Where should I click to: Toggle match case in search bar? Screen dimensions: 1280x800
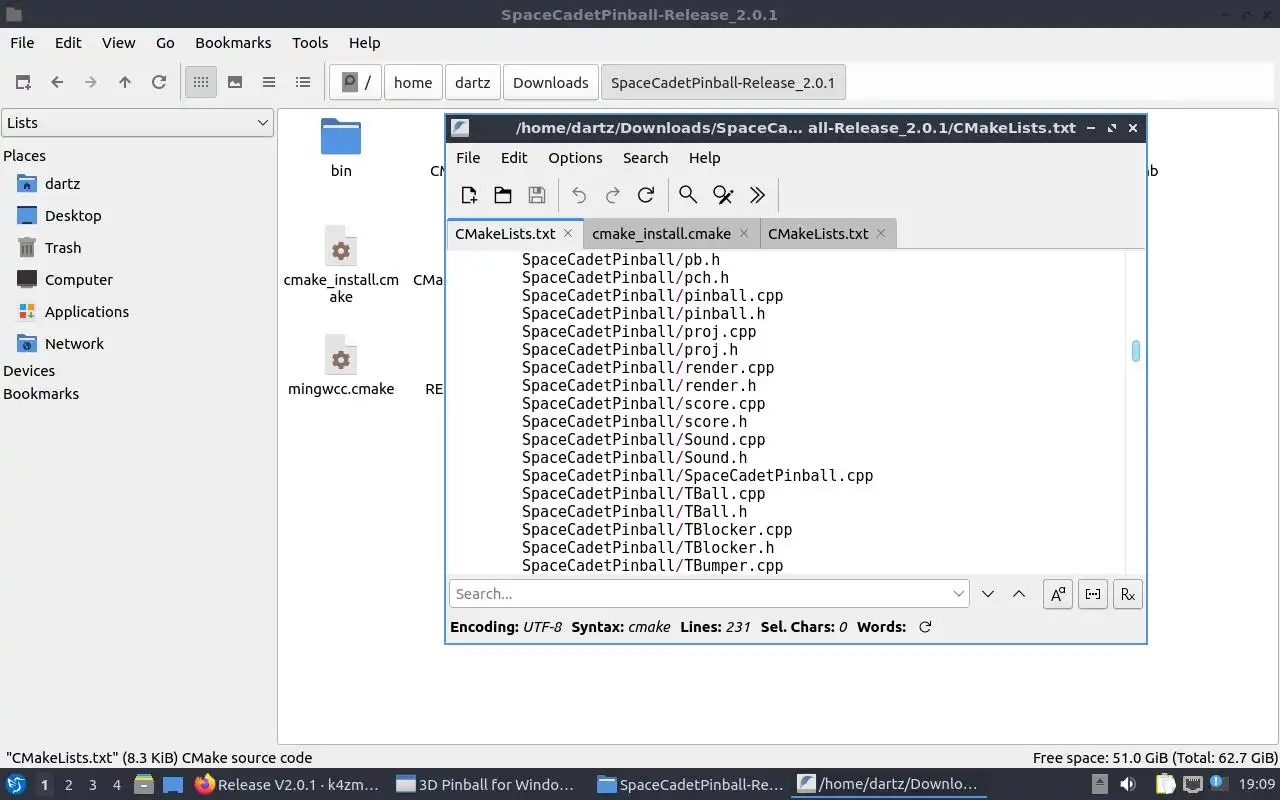click(1057, 594)
